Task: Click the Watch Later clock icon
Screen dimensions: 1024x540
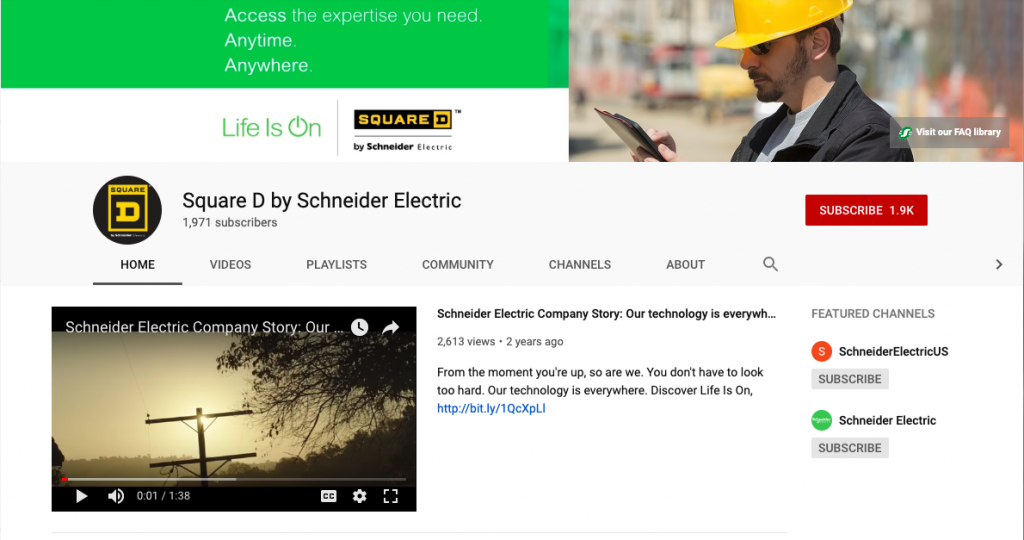Action: (x=359, y=327)
